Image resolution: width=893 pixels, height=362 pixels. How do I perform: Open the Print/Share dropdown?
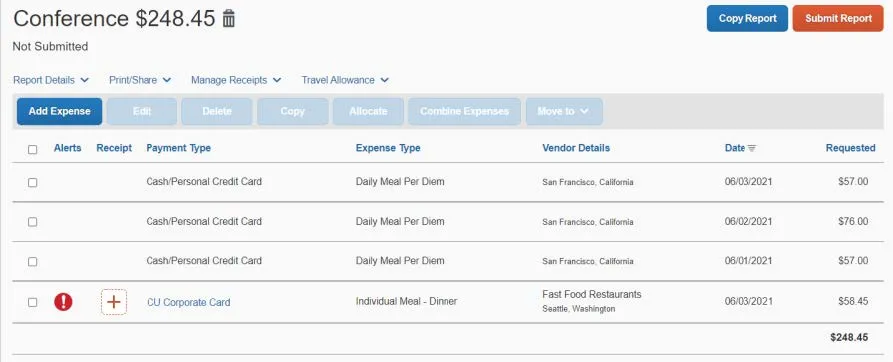click(140, 80)
